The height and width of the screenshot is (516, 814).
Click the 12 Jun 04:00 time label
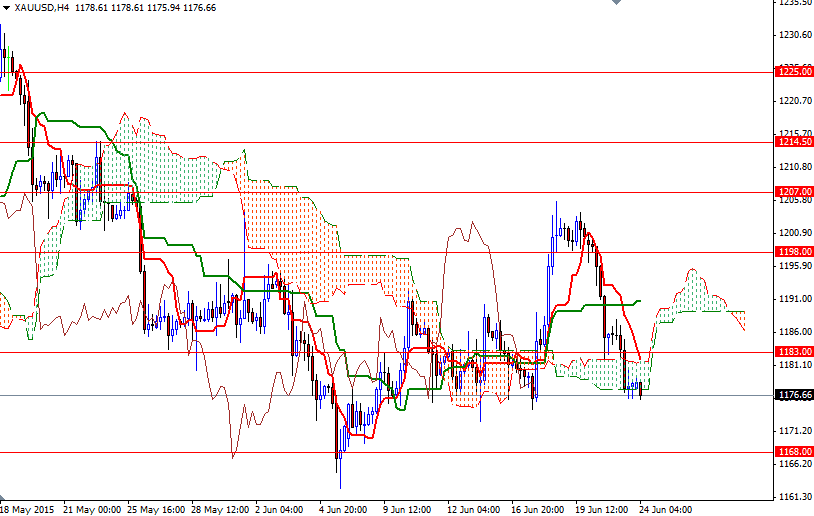coord(475,508)
